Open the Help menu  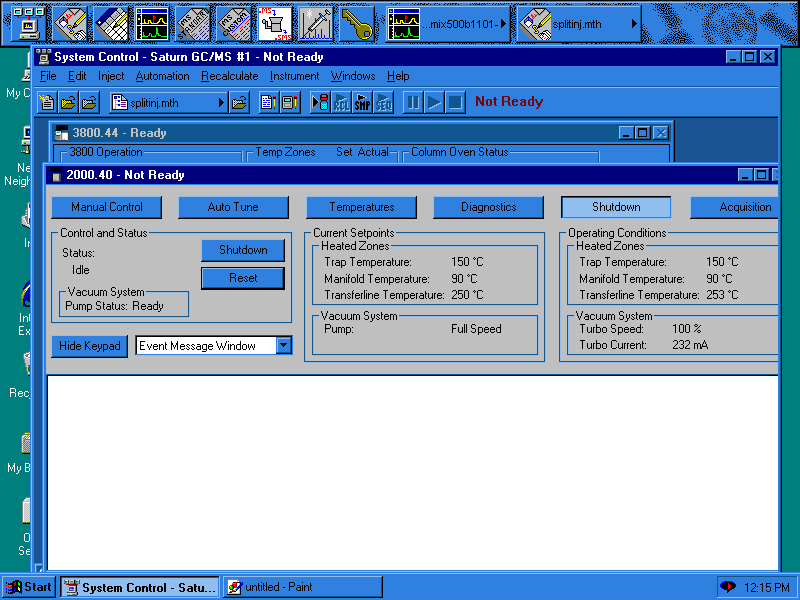click(398, 76)
